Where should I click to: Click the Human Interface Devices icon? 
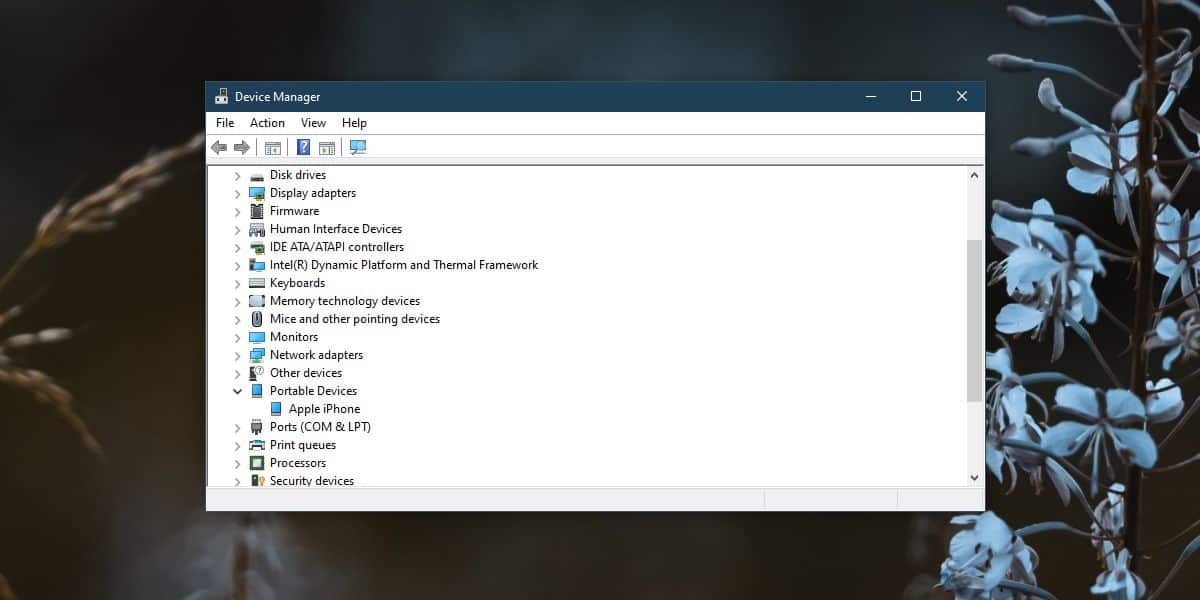[257, 229]
